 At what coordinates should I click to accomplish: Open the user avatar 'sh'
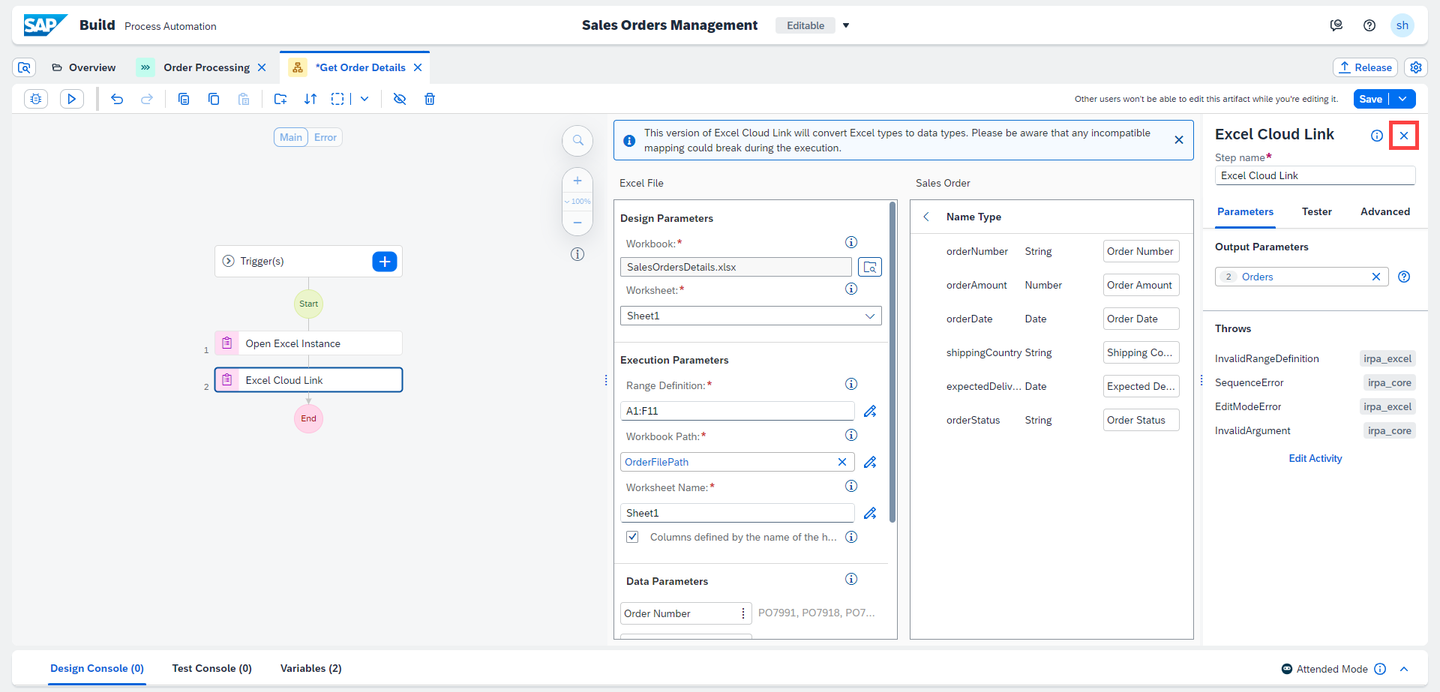(1403, 25)
